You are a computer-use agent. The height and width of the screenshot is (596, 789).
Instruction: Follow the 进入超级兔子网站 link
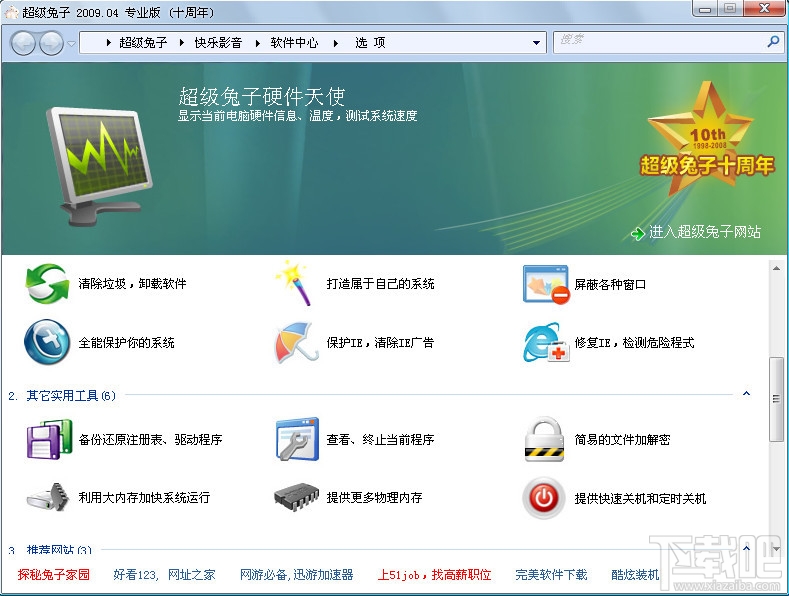click(x=704, y=232)
